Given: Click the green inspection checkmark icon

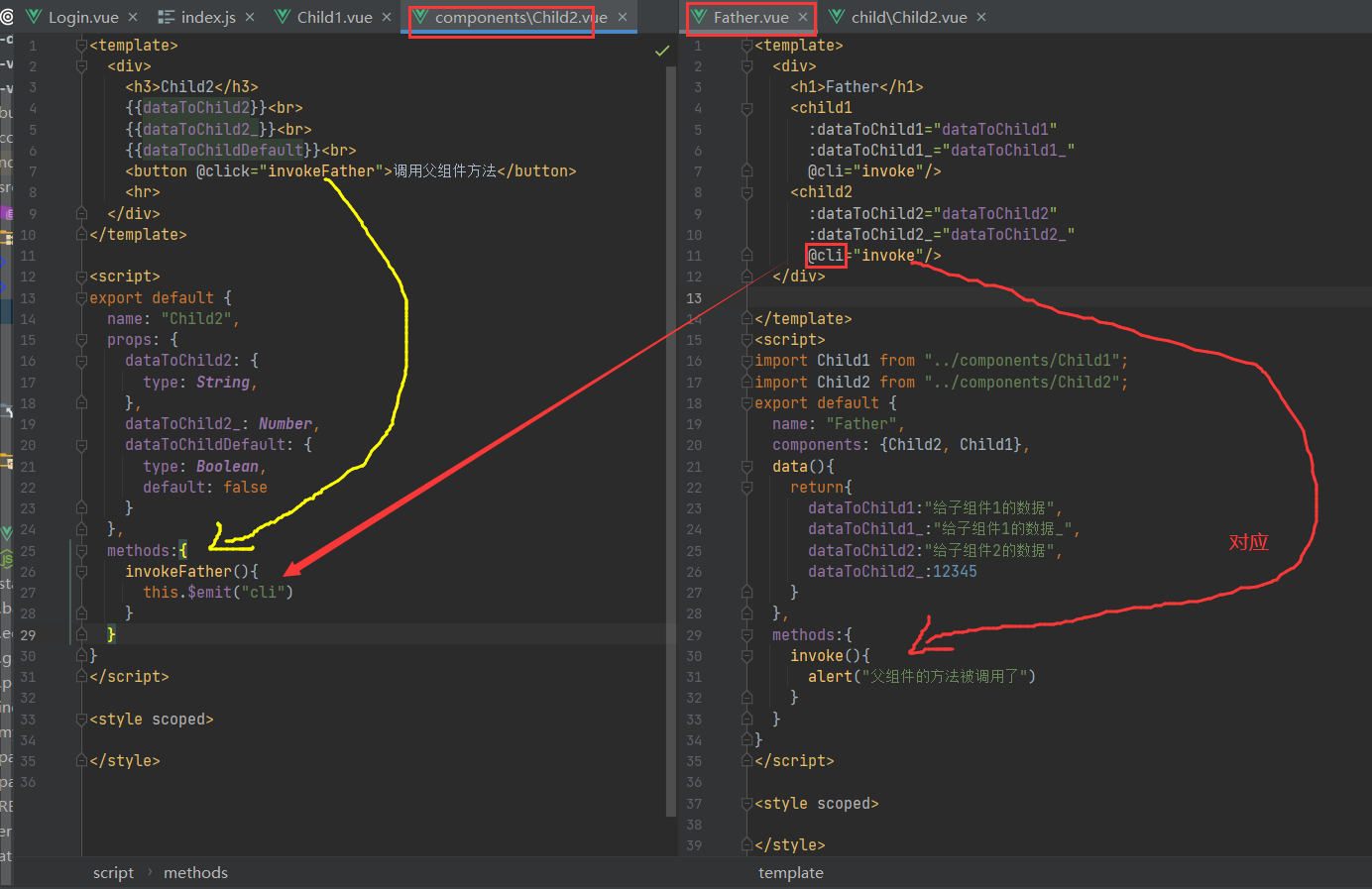Looking at the screenshot, I should tap(662, 50).
